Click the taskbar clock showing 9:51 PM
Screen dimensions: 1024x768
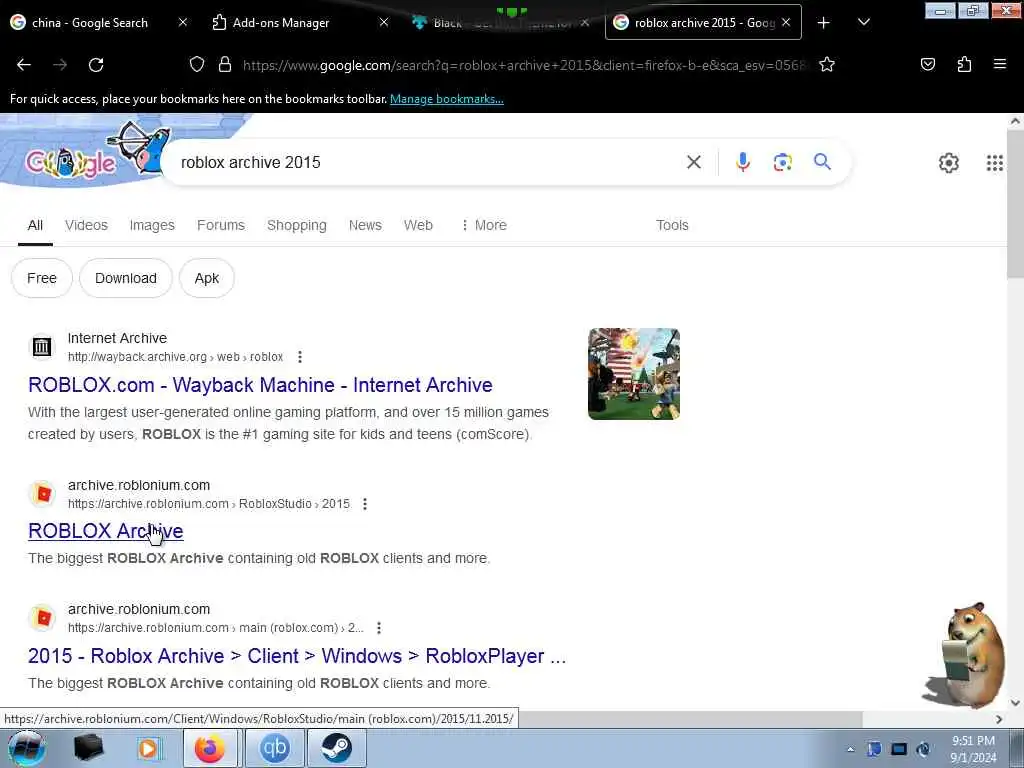973,749
